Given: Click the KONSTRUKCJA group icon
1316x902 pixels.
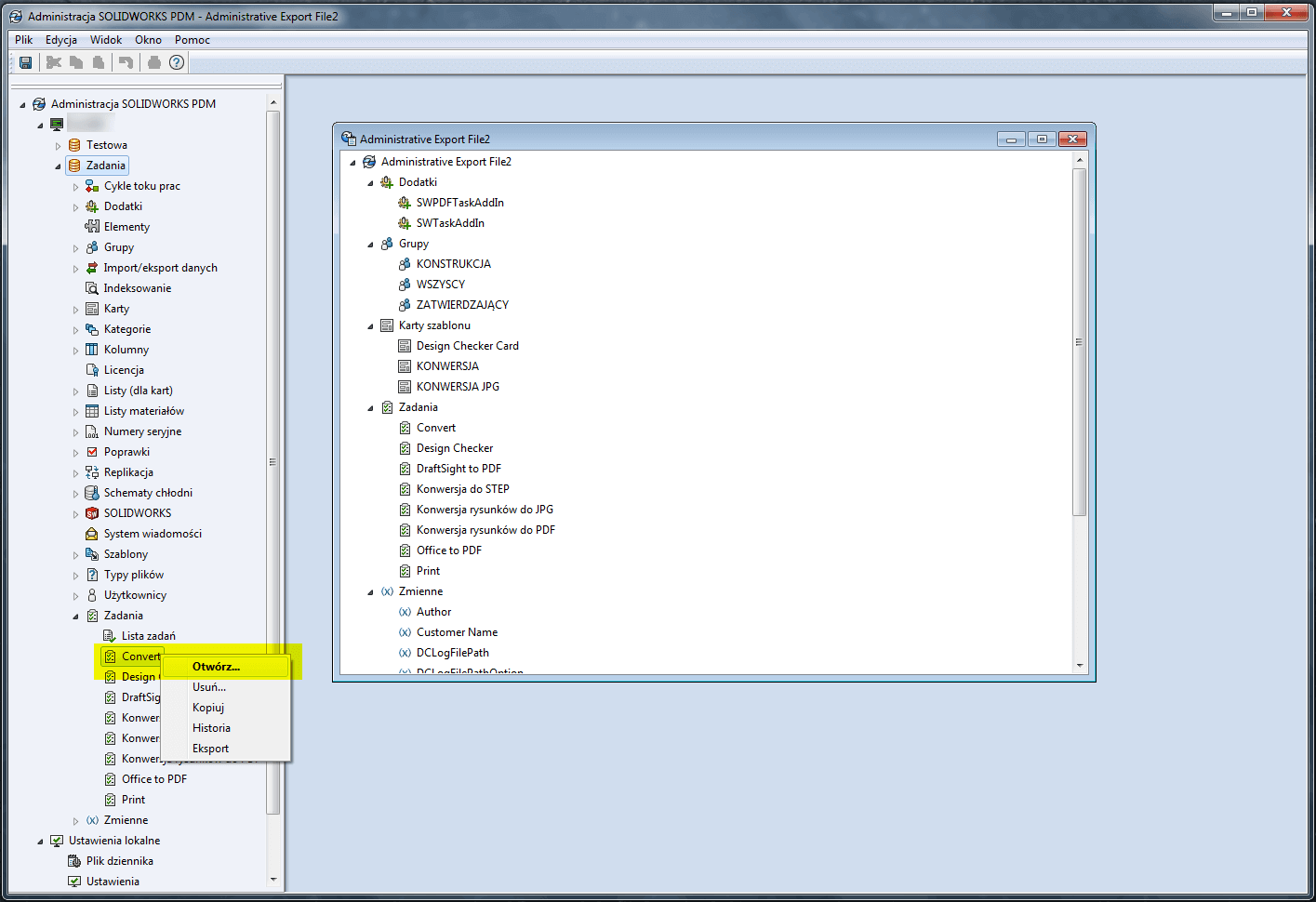Looking at the screenshot, I should [x=404, y=263].
